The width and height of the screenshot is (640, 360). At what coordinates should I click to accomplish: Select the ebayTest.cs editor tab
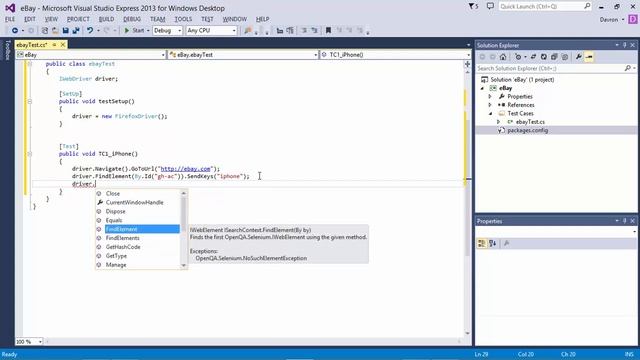pos(32,45)
